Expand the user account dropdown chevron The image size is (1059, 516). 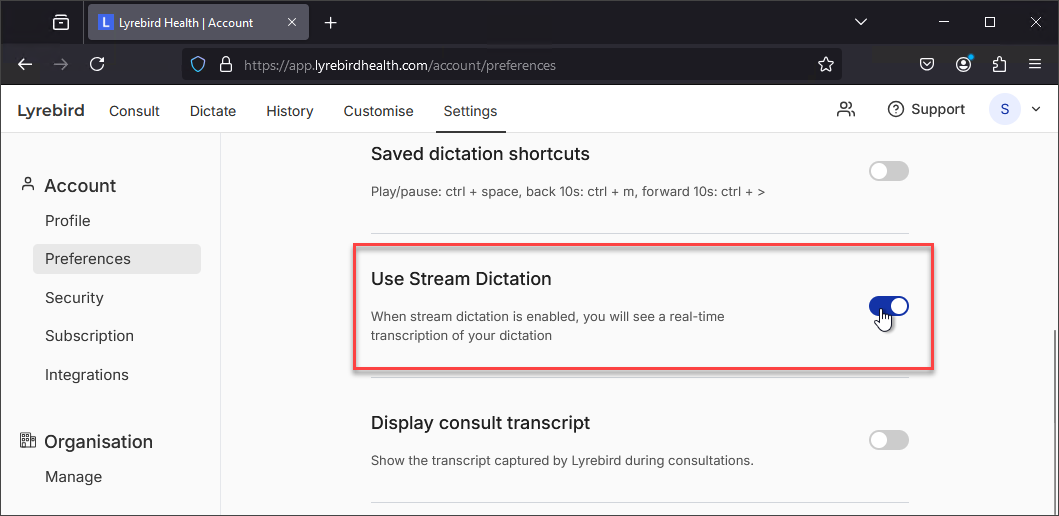1036,109
